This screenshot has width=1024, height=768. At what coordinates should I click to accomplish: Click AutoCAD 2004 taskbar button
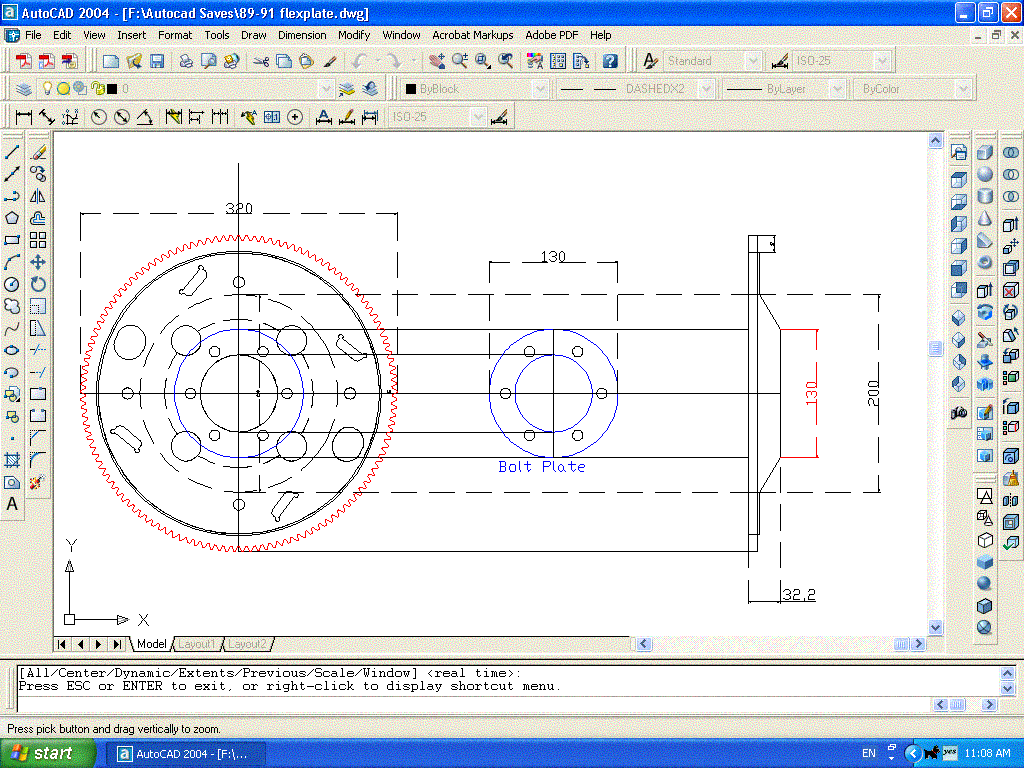(186, 753)
